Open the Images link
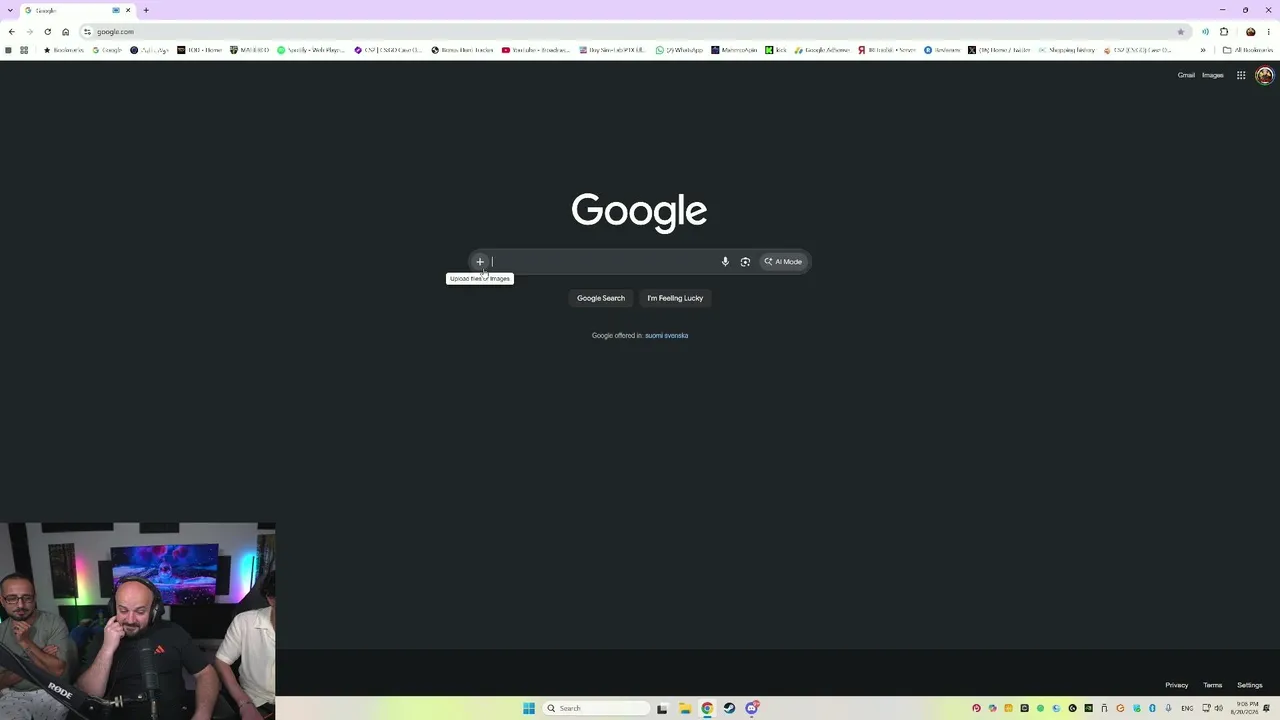This screenshot has height=720, width=1280. coord(1213,75)
